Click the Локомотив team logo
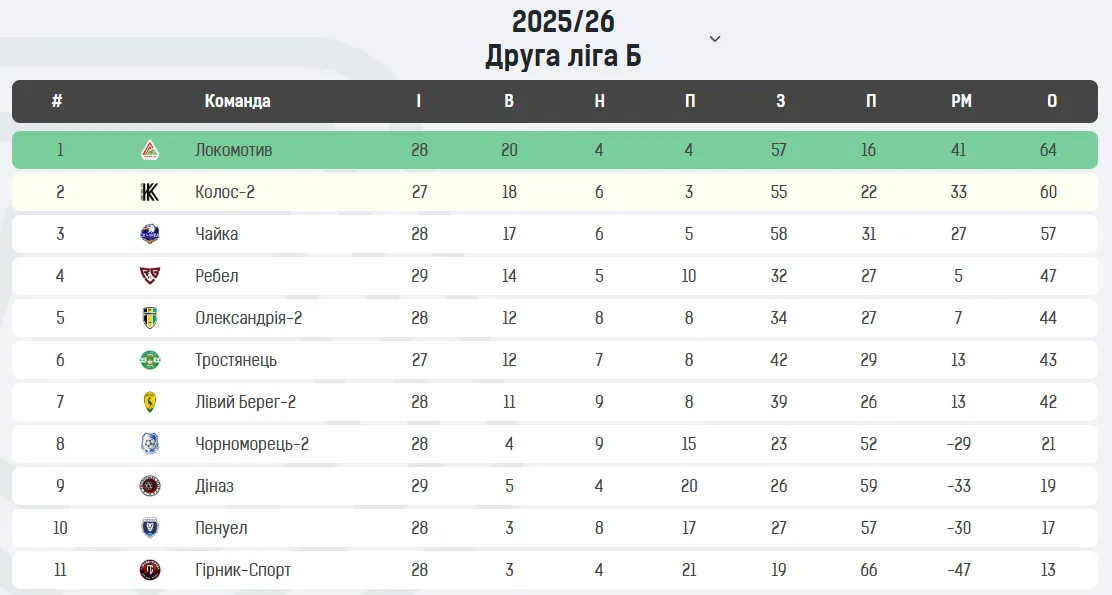Screen dimensions: 1112x595 click(x=150, y=150)
